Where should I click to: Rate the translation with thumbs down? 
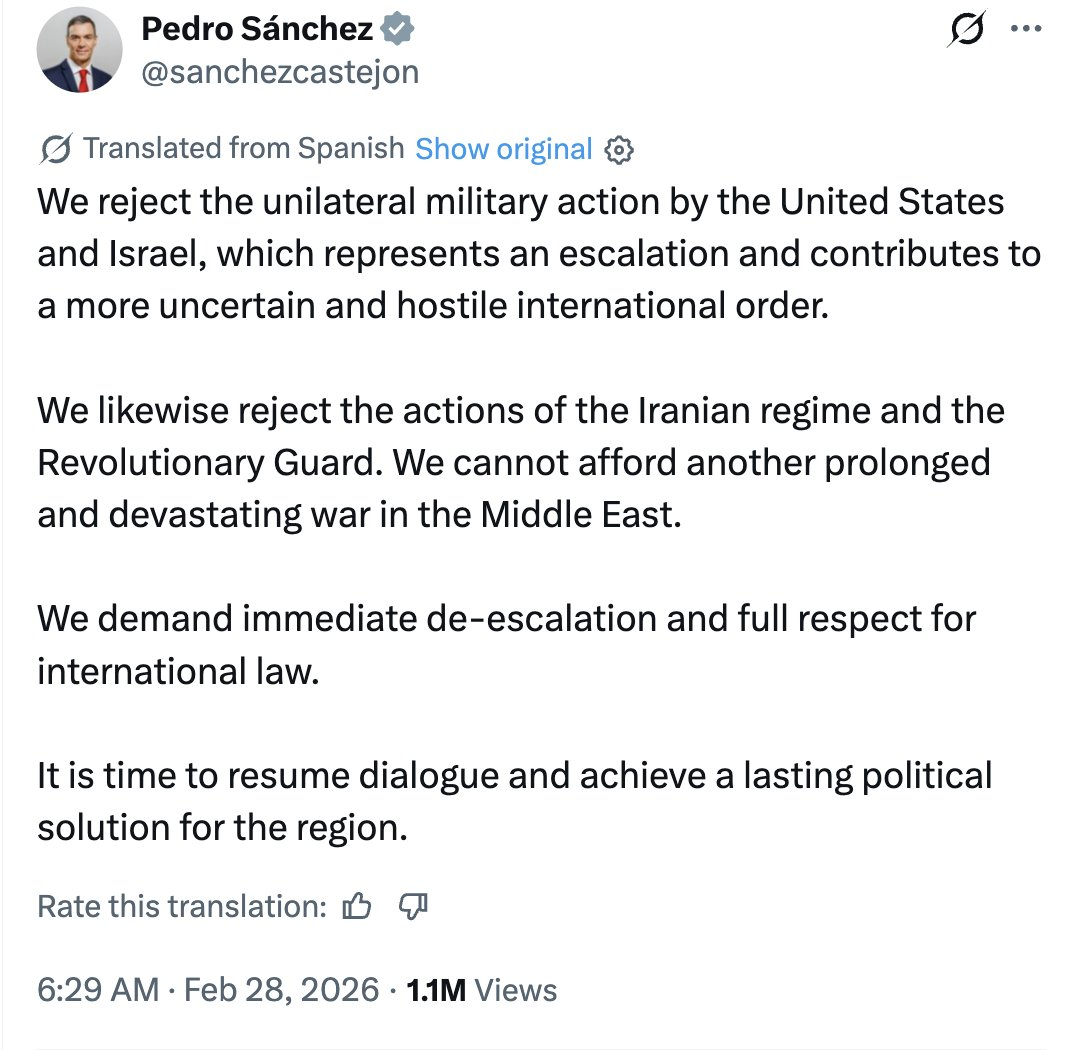point(413,906)
